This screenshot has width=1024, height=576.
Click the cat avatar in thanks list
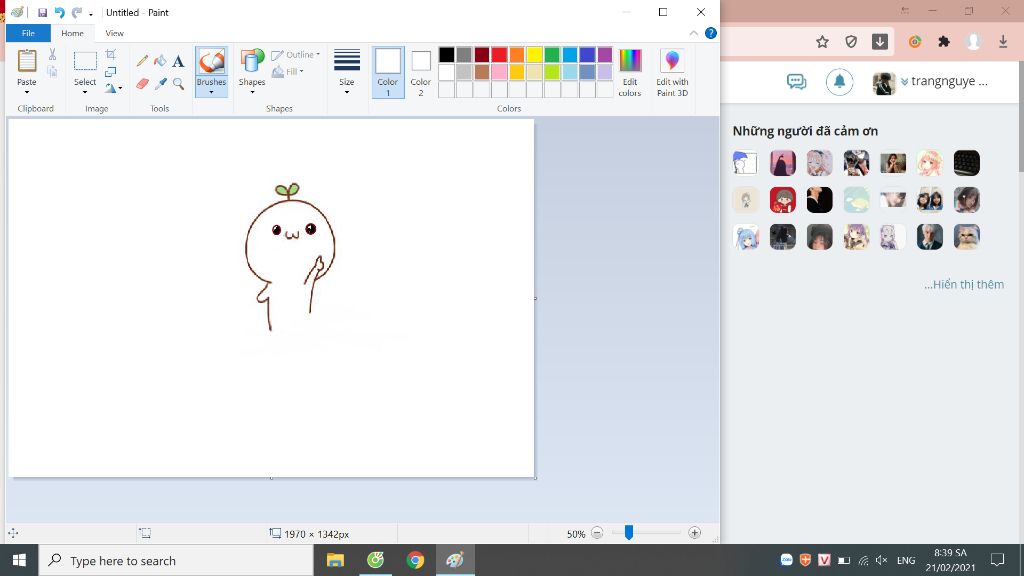(x=967, y=236)
